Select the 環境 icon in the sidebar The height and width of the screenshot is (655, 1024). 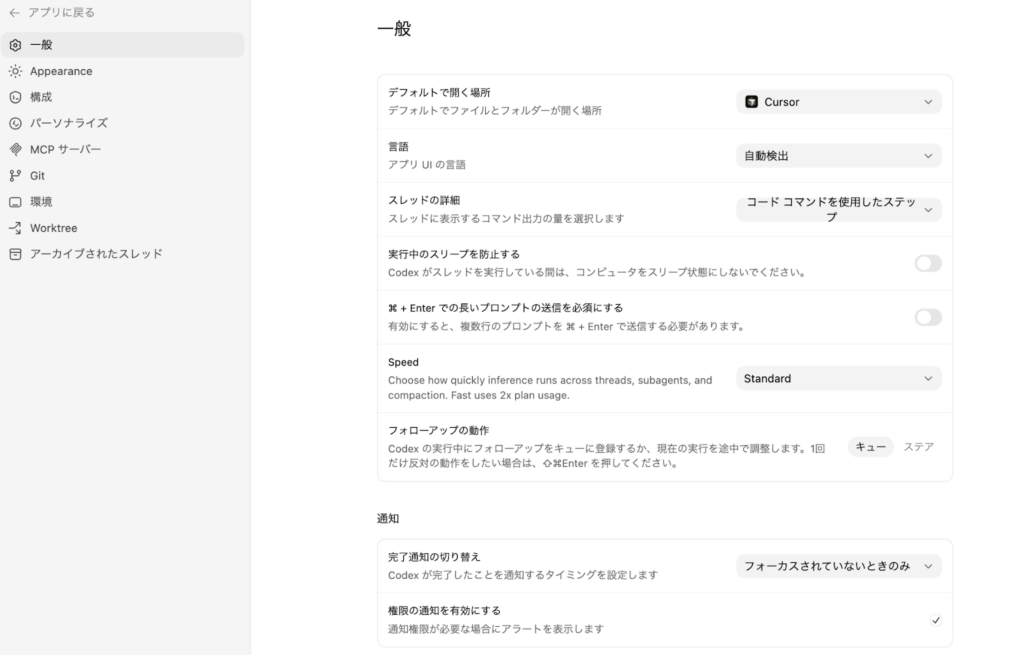pos(14,200)
